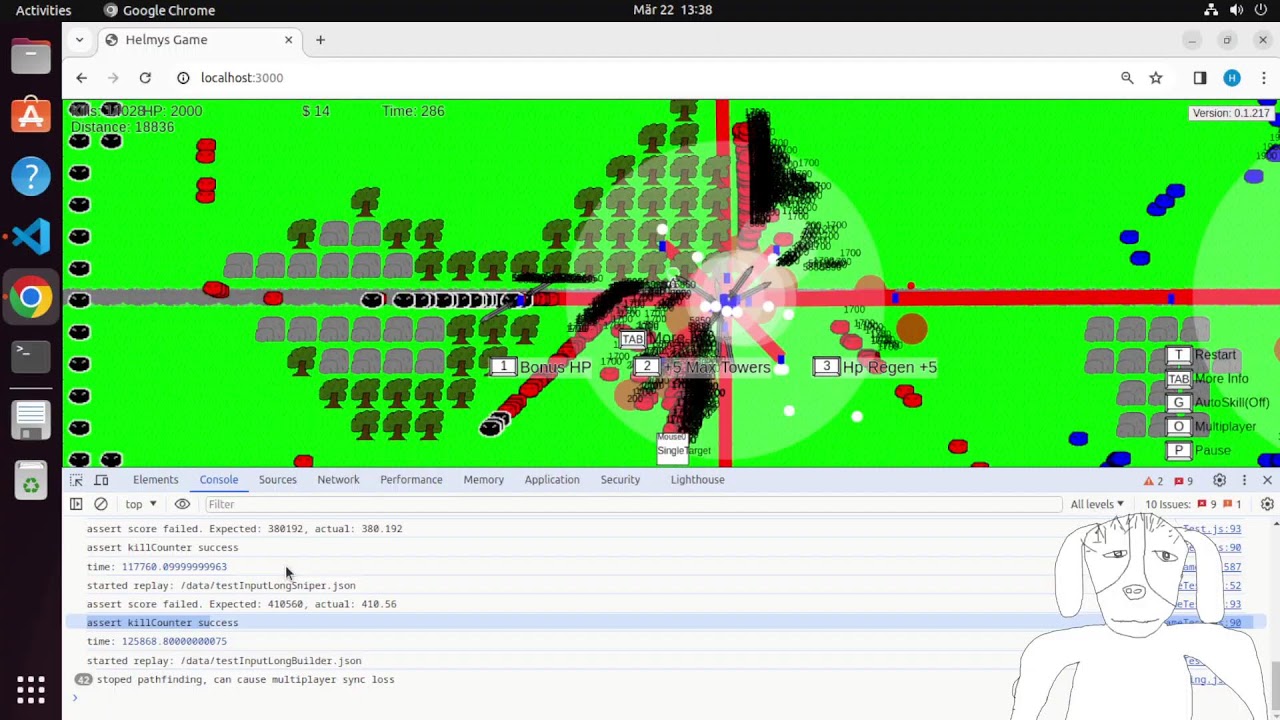The height and width of the screenshot is (720, 1280).
Task: Reload the localhost page
Action: coord(145,78)
